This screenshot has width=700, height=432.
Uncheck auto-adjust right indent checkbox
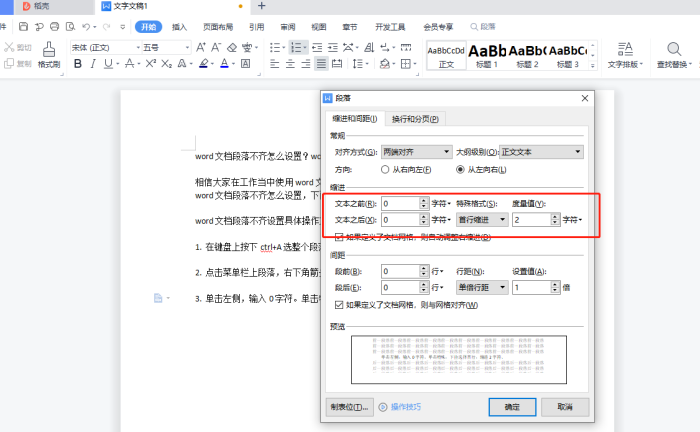339,238
